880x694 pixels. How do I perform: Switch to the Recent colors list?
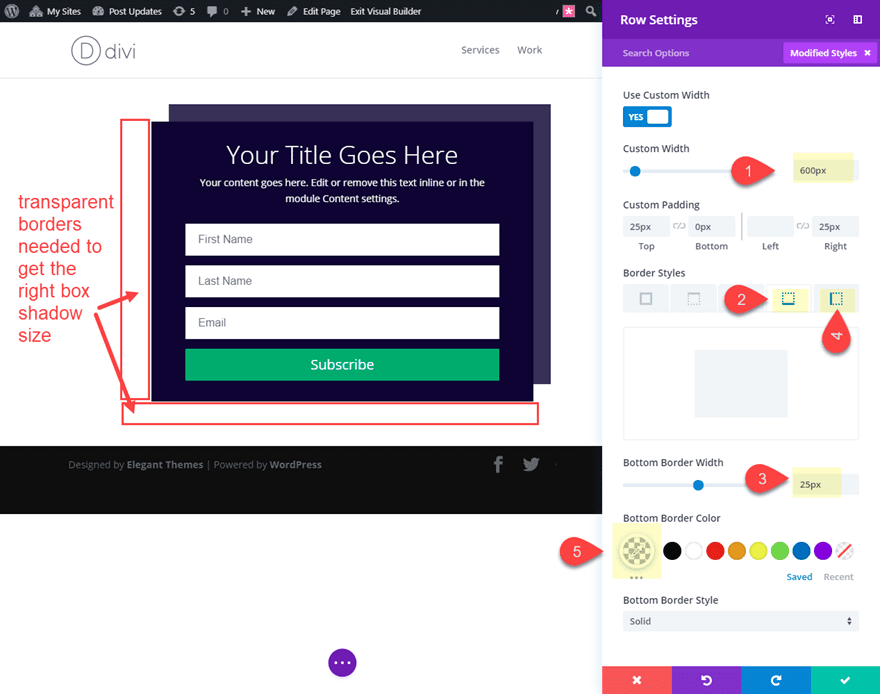[x=838, y=577]
